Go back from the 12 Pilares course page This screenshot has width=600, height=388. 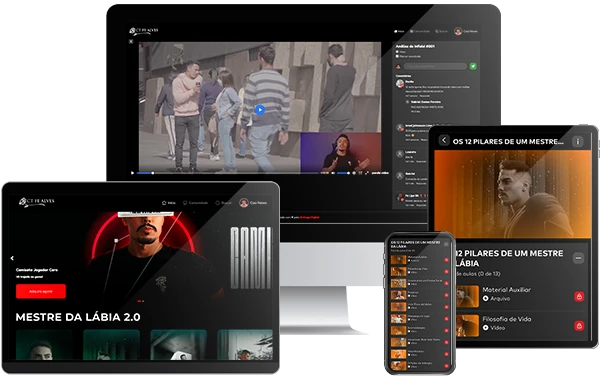(x=444, y=140)
